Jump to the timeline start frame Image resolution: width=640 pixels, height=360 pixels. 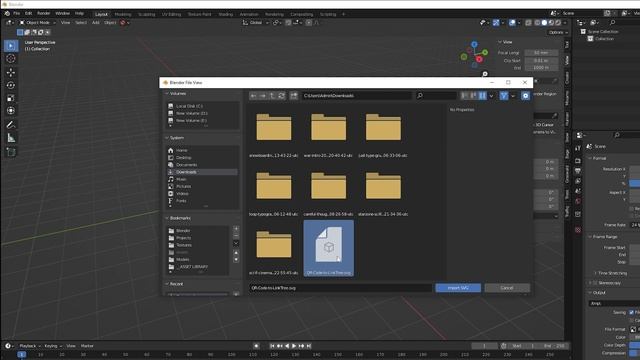pyautogui.click(x=272, y=346)
